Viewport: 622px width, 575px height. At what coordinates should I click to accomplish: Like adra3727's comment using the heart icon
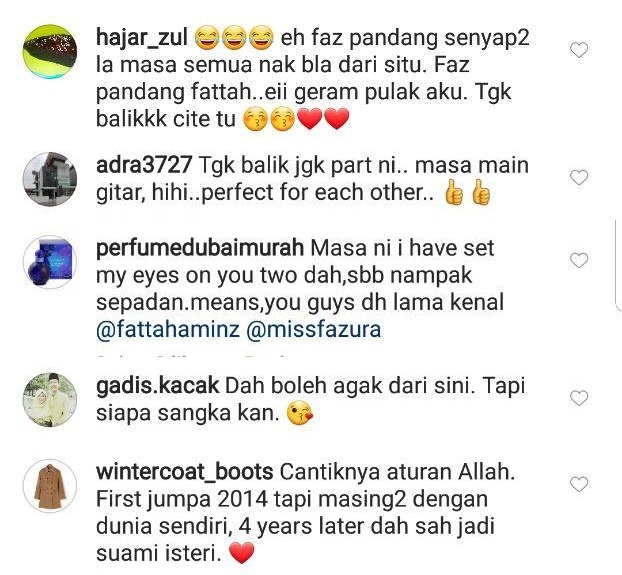coord(579,177)
